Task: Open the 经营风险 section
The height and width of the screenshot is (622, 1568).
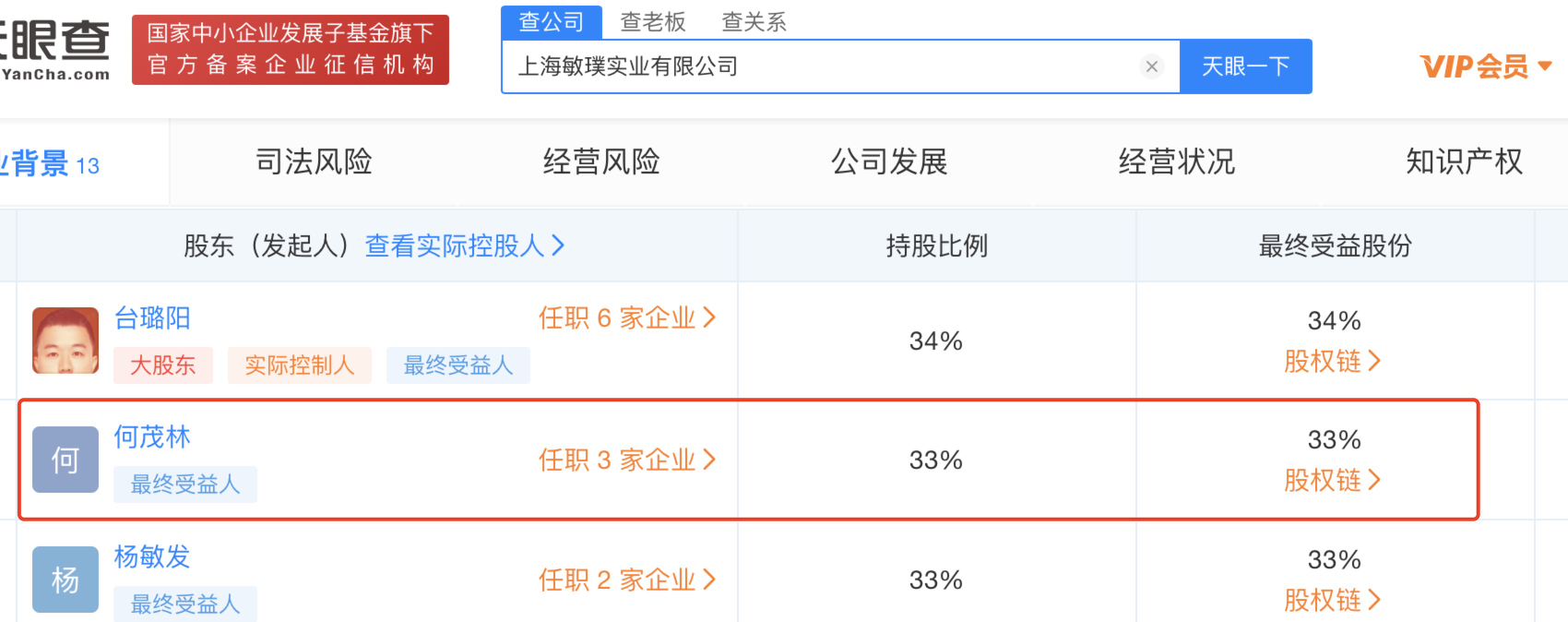Action: click(x=601, y=161)
